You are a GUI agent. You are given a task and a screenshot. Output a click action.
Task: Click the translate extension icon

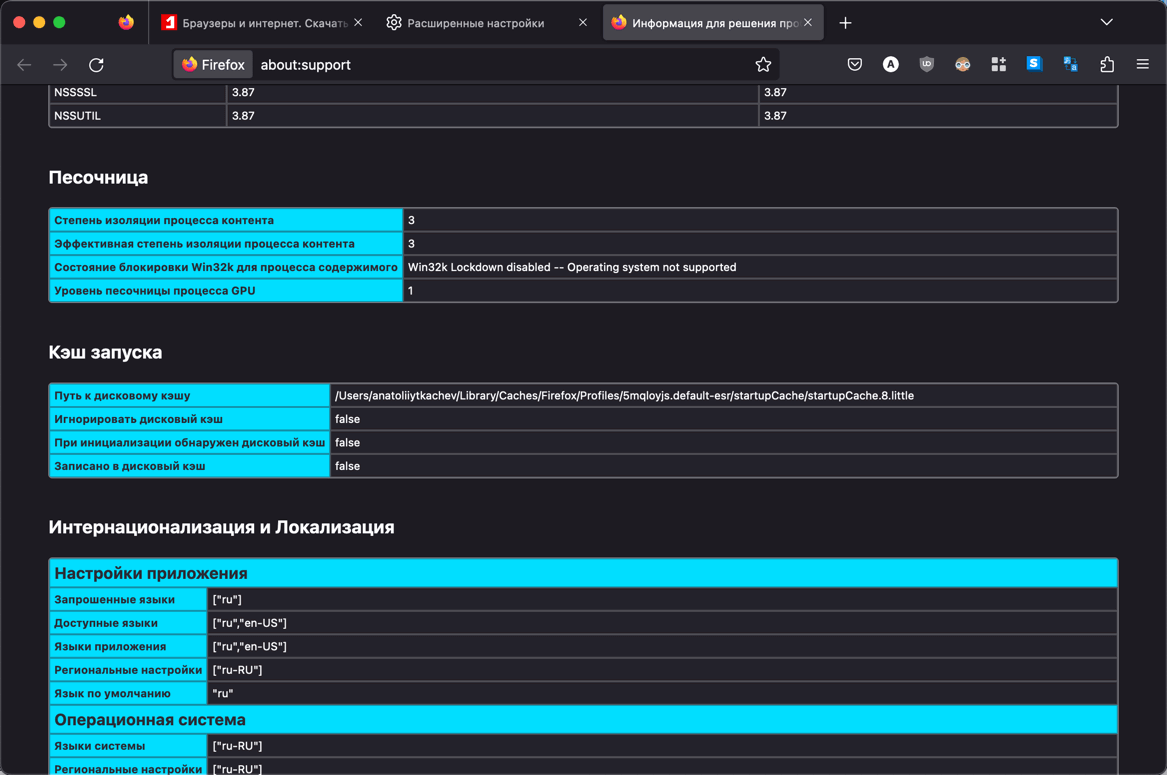[x=1070, y=65]
